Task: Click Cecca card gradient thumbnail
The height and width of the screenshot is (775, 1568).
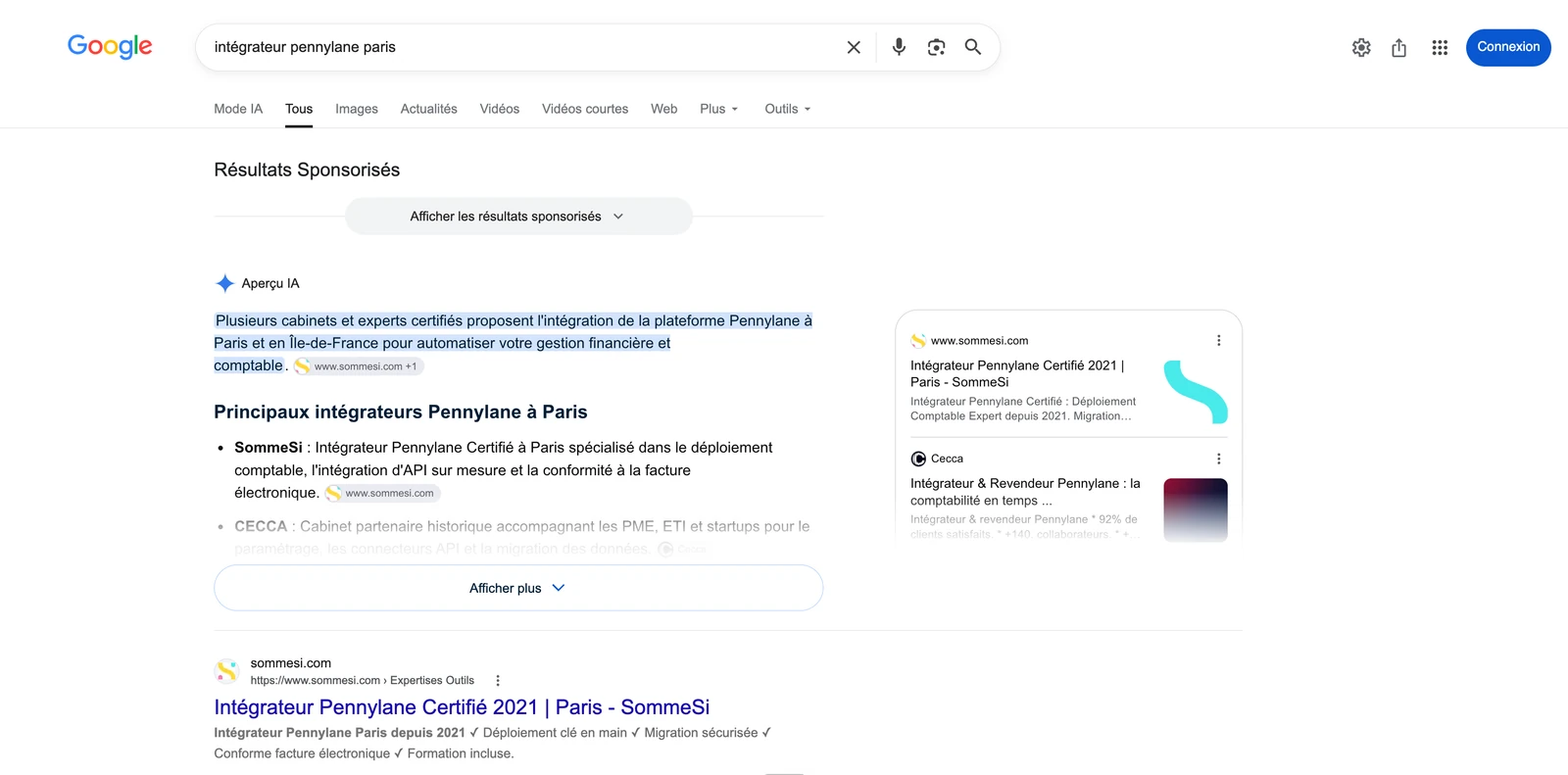Action: click(x=1196, y=510)
